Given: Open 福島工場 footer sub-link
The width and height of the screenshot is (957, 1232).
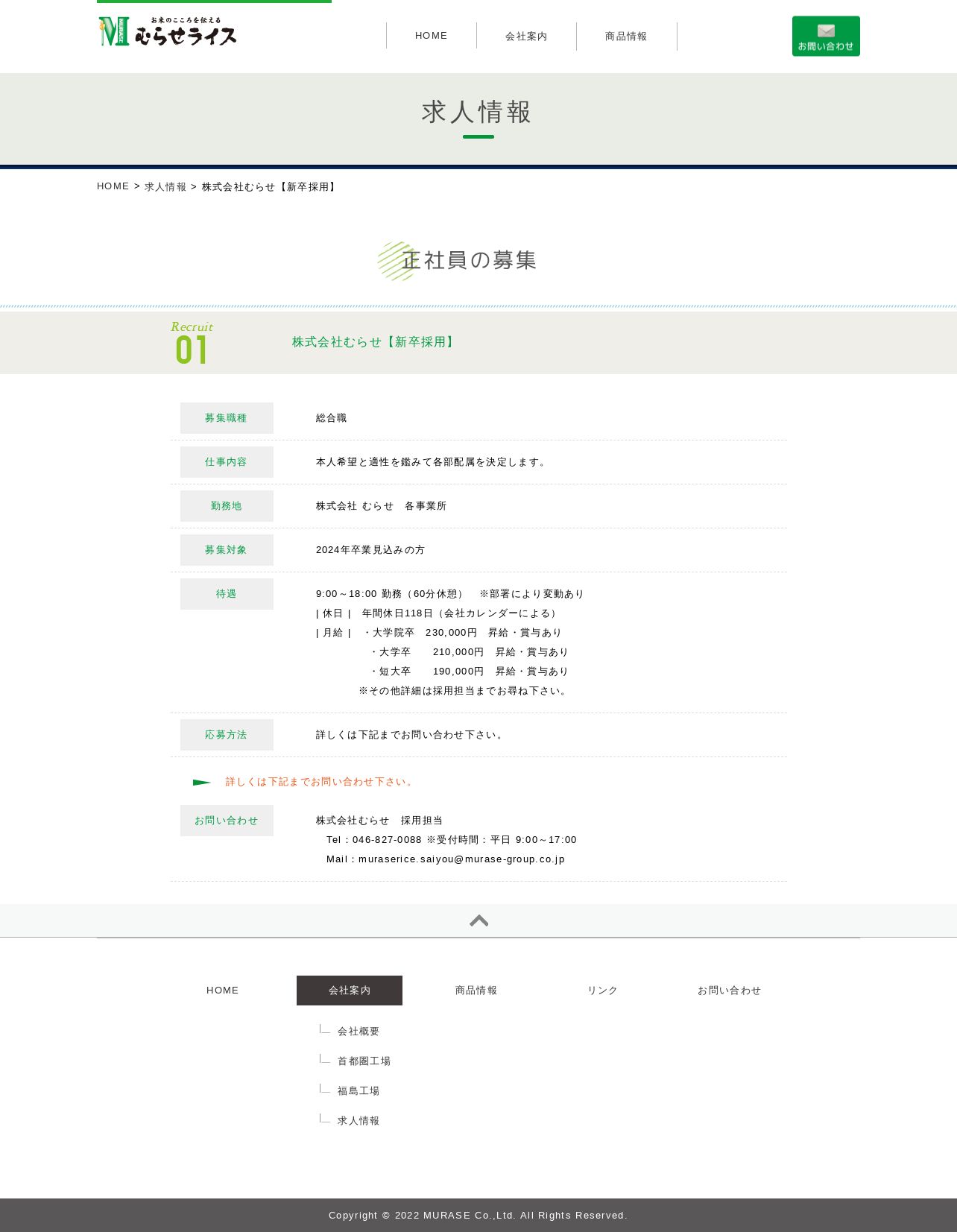Looking at the screenshot, I should tap(359, 1091).
